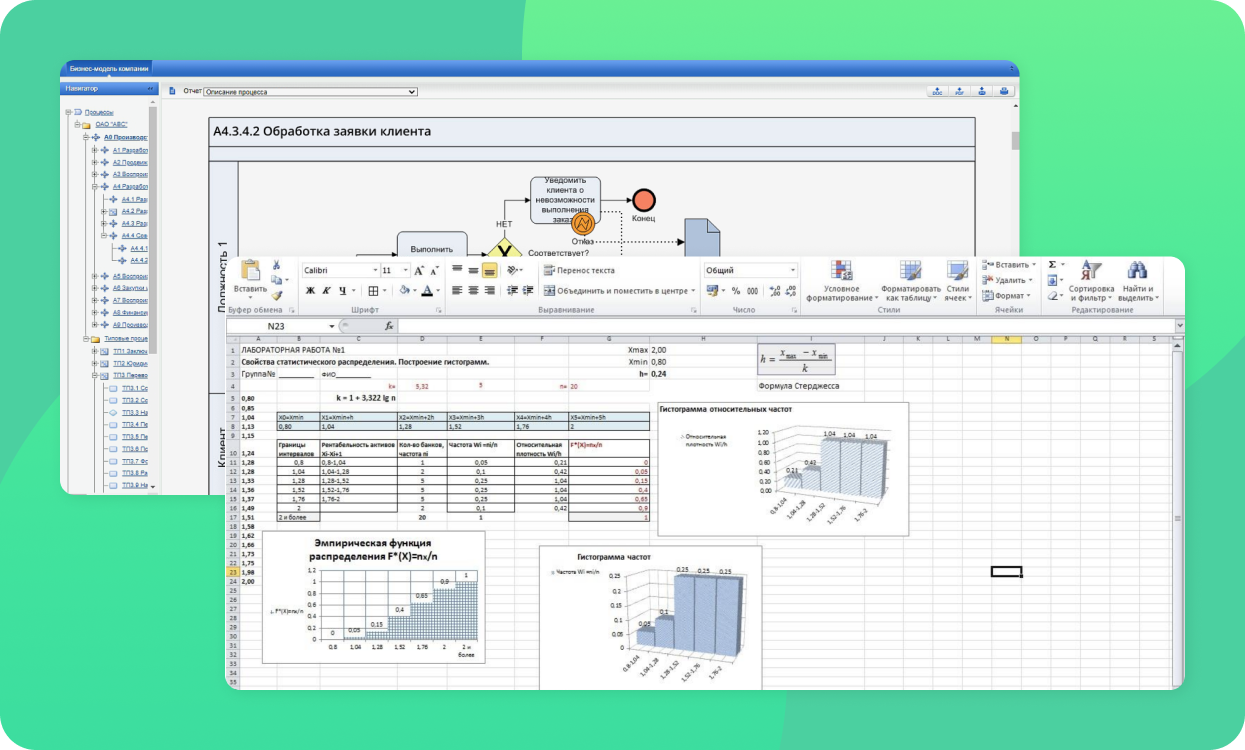
Task: Export report using the PDF icon
Action: [959, 91]
